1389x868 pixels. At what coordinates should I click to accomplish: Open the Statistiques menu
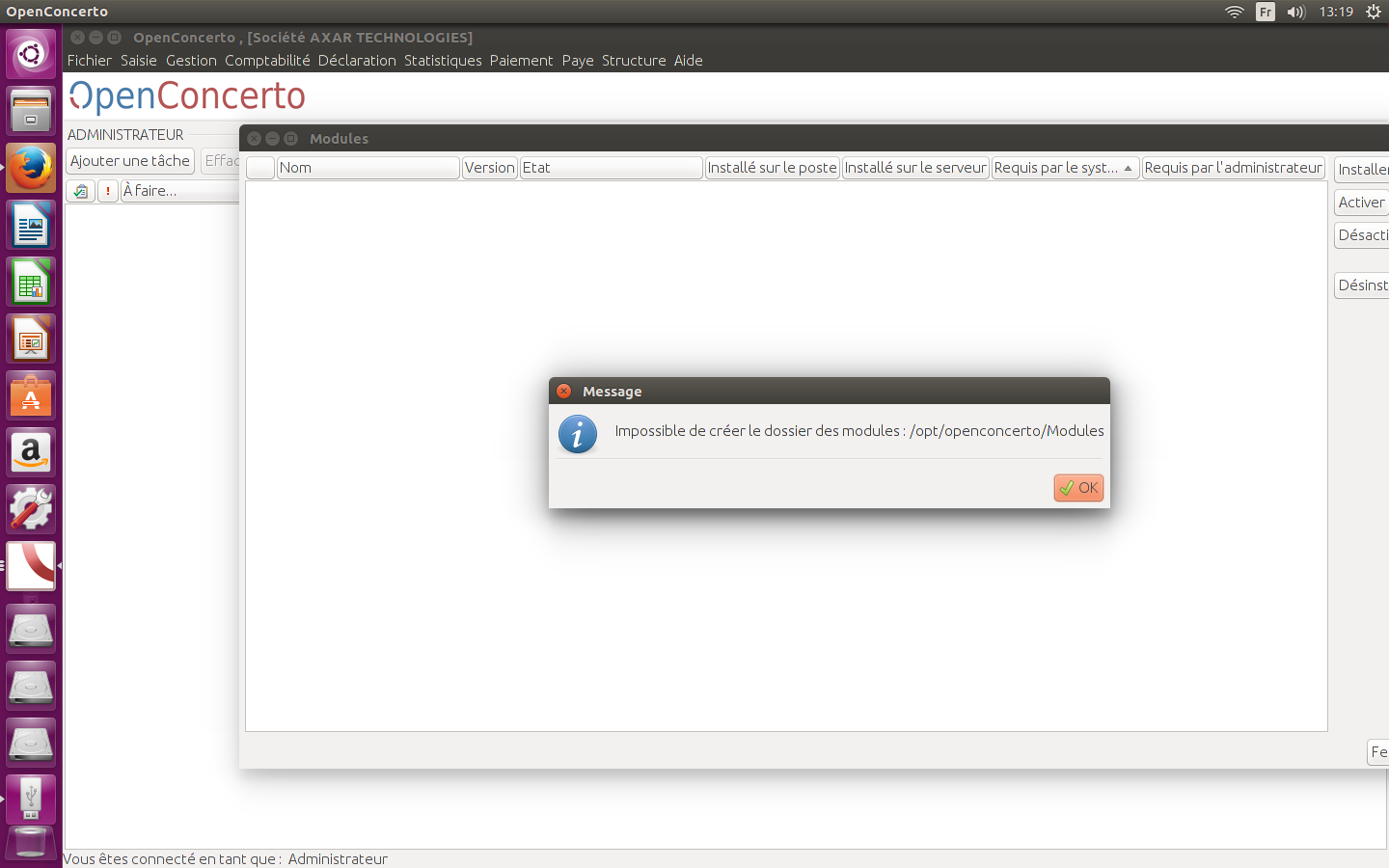[443, 60]
